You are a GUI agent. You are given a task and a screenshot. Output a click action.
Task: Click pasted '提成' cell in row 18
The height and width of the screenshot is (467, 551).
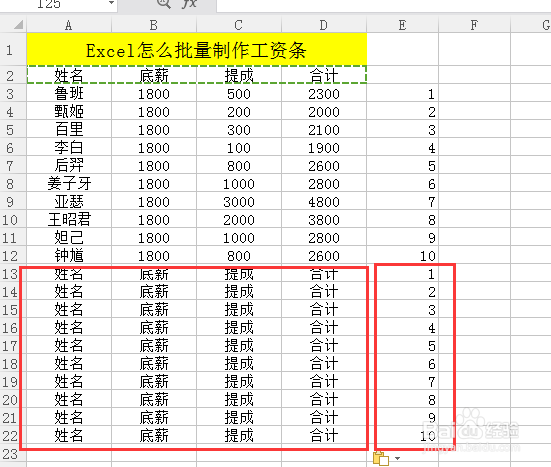[x=239, y=363]
